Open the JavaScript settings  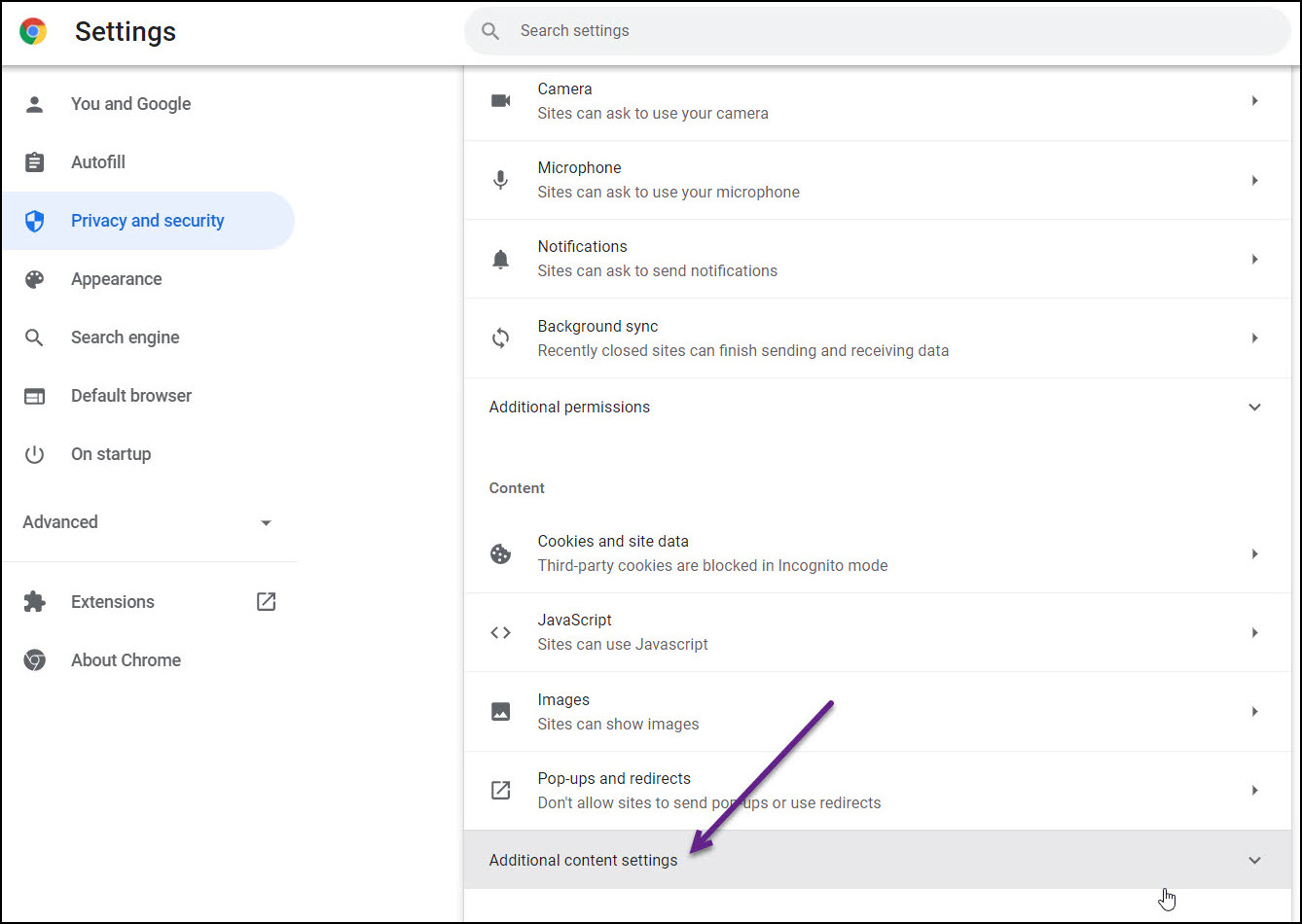[878, 632]
